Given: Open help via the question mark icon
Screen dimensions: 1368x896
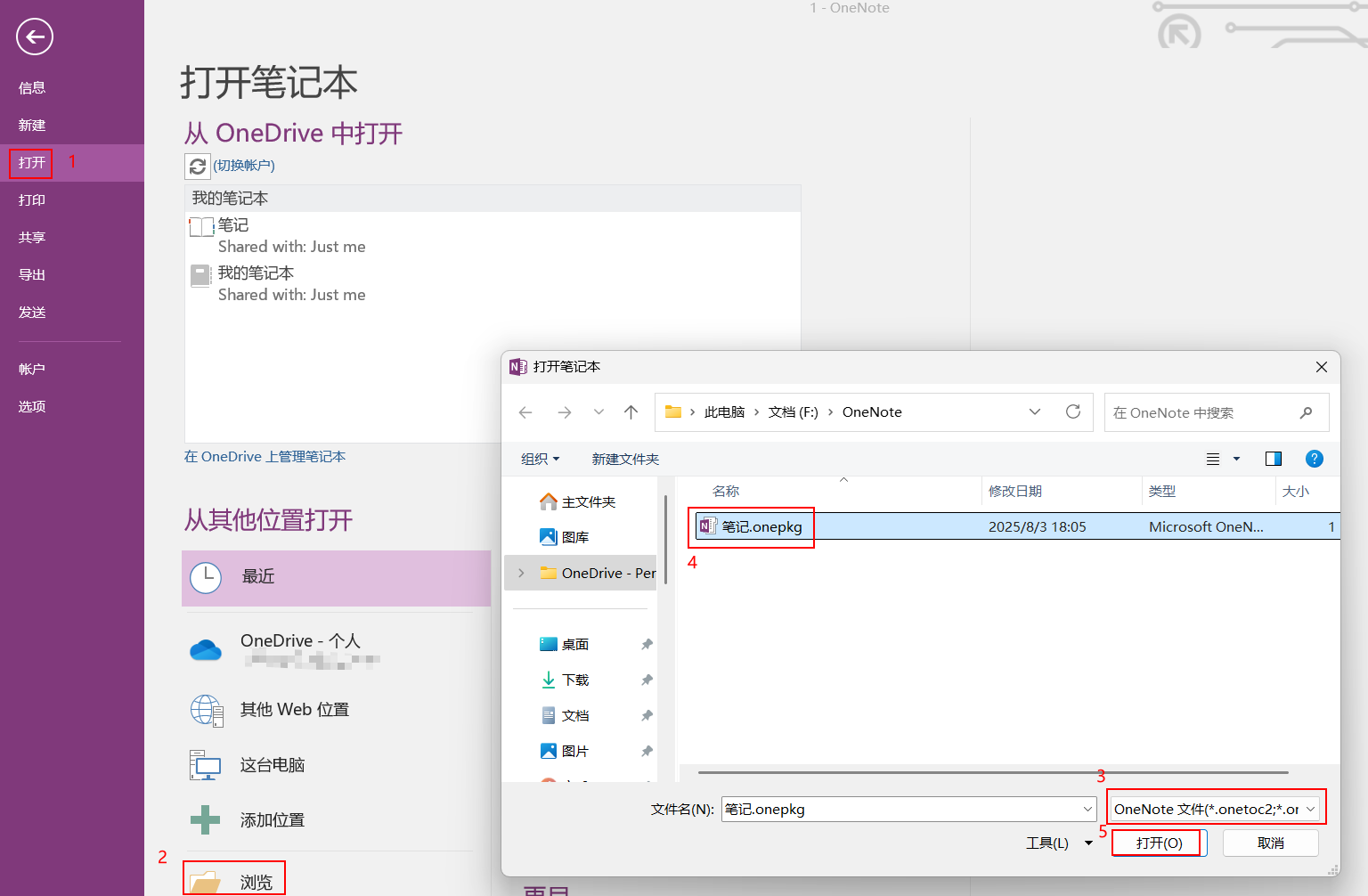Looking at the screenshot, I should coord(1315,459).
